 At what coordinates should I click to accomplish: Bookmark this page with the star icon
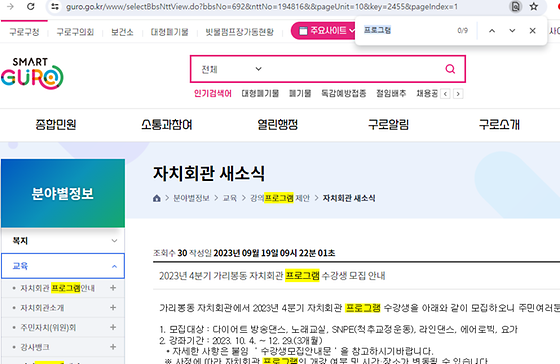[x=534, y=6]
